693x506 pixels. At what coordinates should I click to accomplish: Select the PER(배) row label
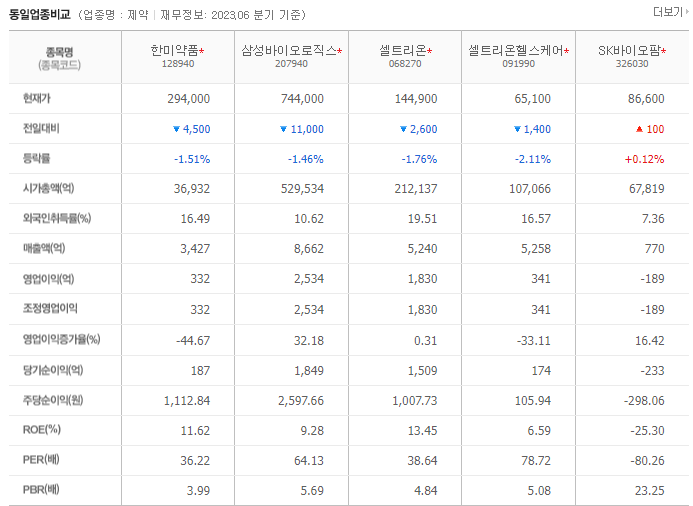tap(41, 460)
